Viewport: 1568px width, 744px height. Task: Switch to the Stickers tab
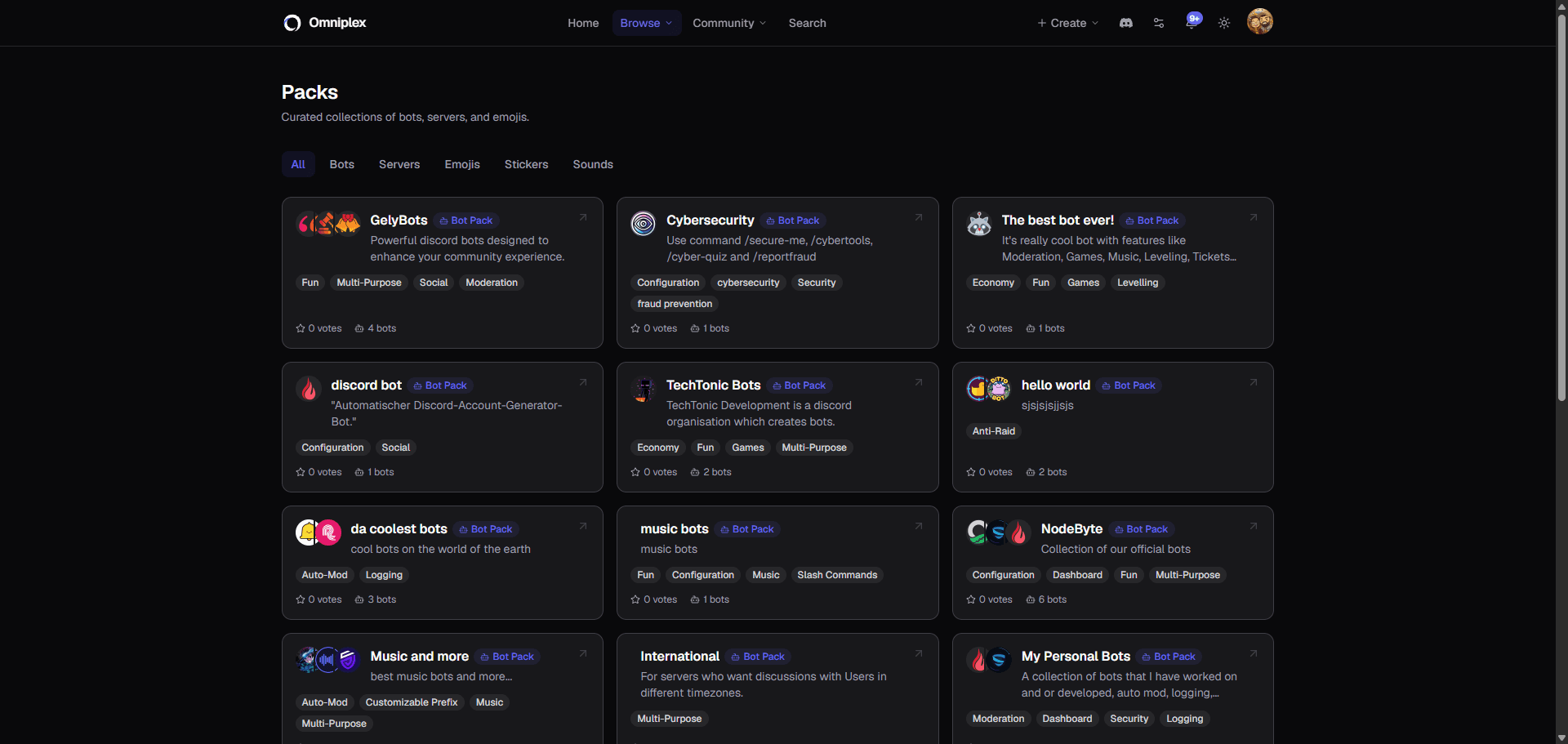click(526, 164)
